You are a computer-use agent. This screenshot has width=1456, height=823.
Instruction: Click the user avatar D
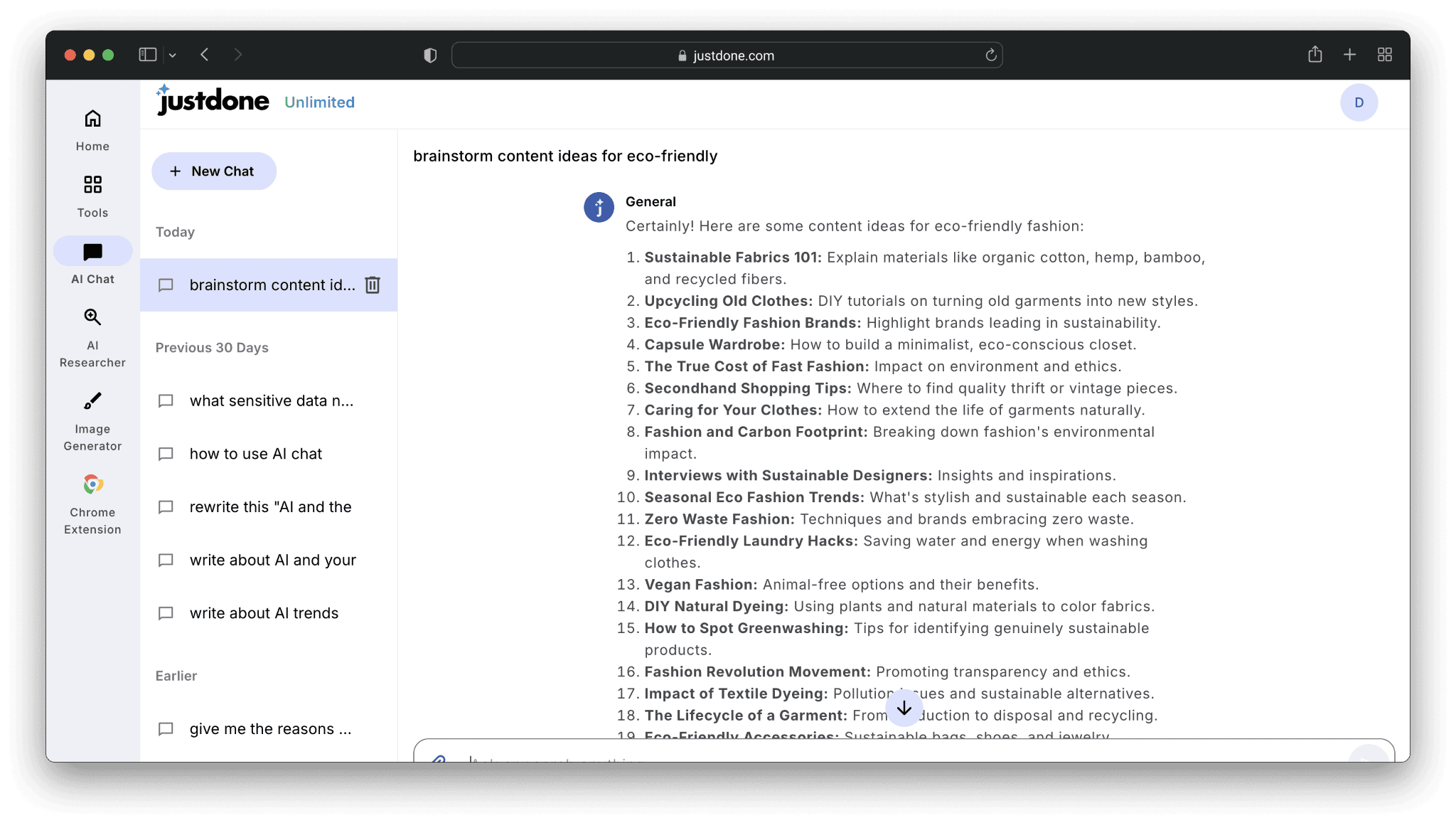pyautogui.click(x=1359, y=102)
